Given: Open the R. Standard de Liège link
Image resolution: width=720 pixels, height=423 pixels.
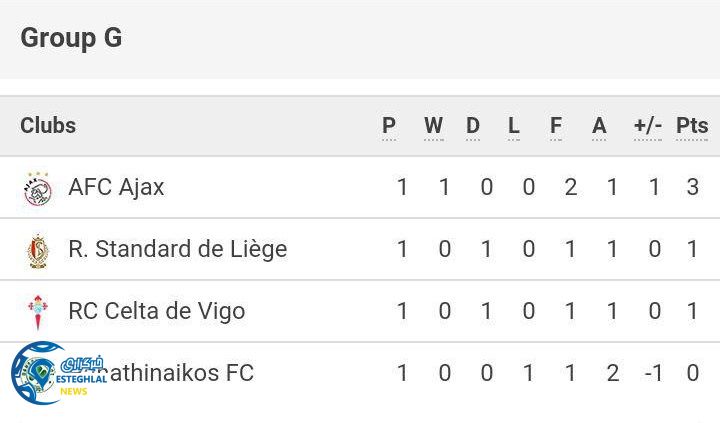Looking at the screenshot, I should (x=177, y=249).
